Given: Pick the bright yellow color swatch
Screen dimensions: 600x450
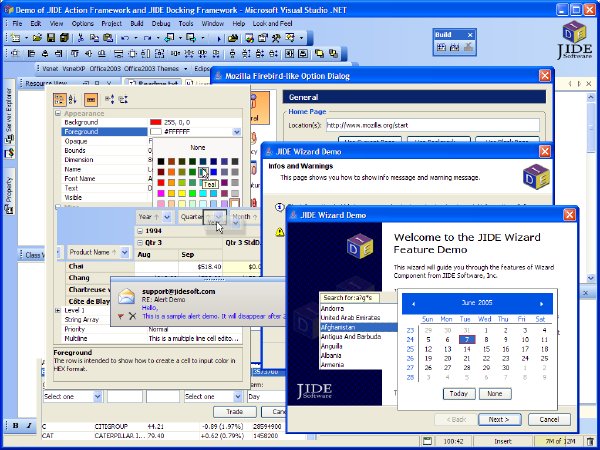Looking at the screenshot, I should tap(182, 194).
